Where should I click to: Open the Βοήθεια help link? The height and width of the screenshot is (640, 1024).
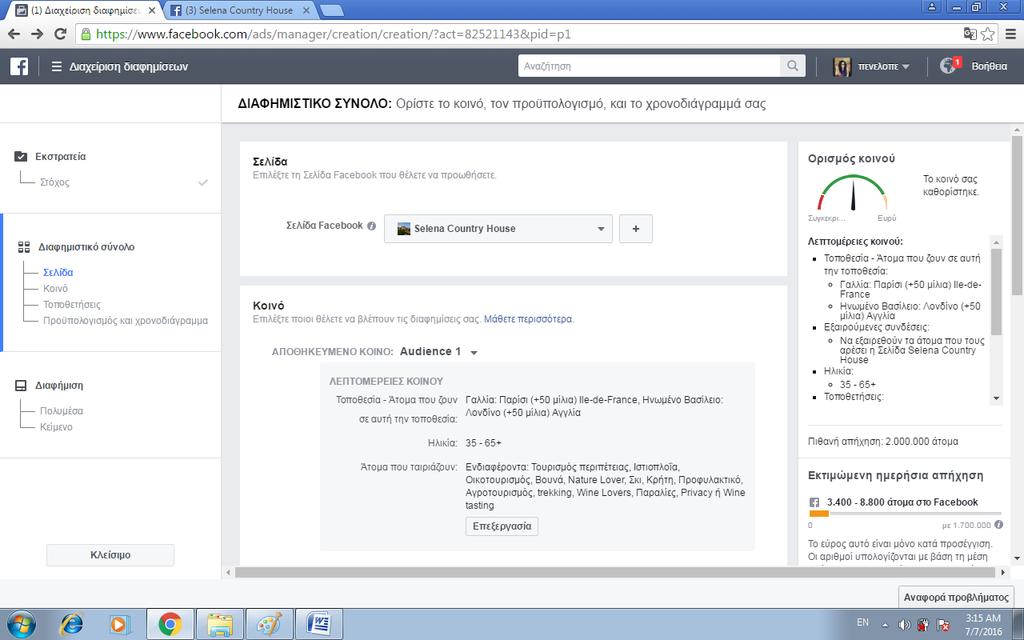989,67
